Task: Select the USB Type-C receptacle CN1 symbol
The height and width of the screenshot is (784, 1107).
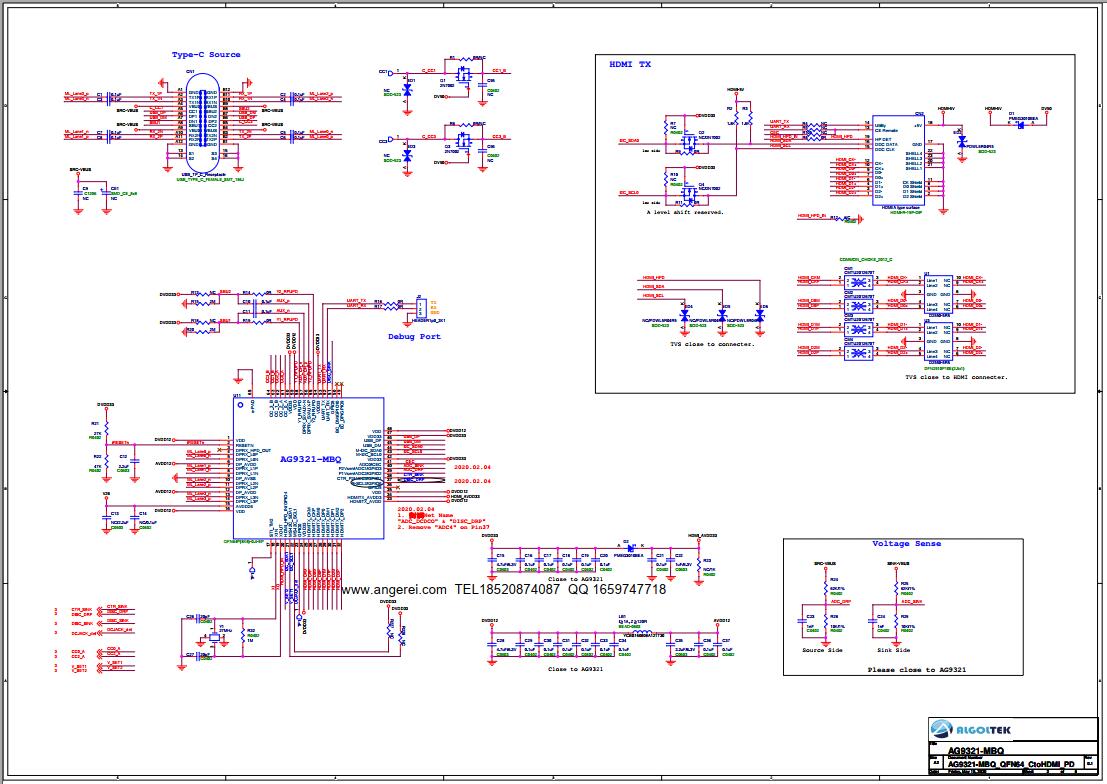Action: (x=203, y=118)
